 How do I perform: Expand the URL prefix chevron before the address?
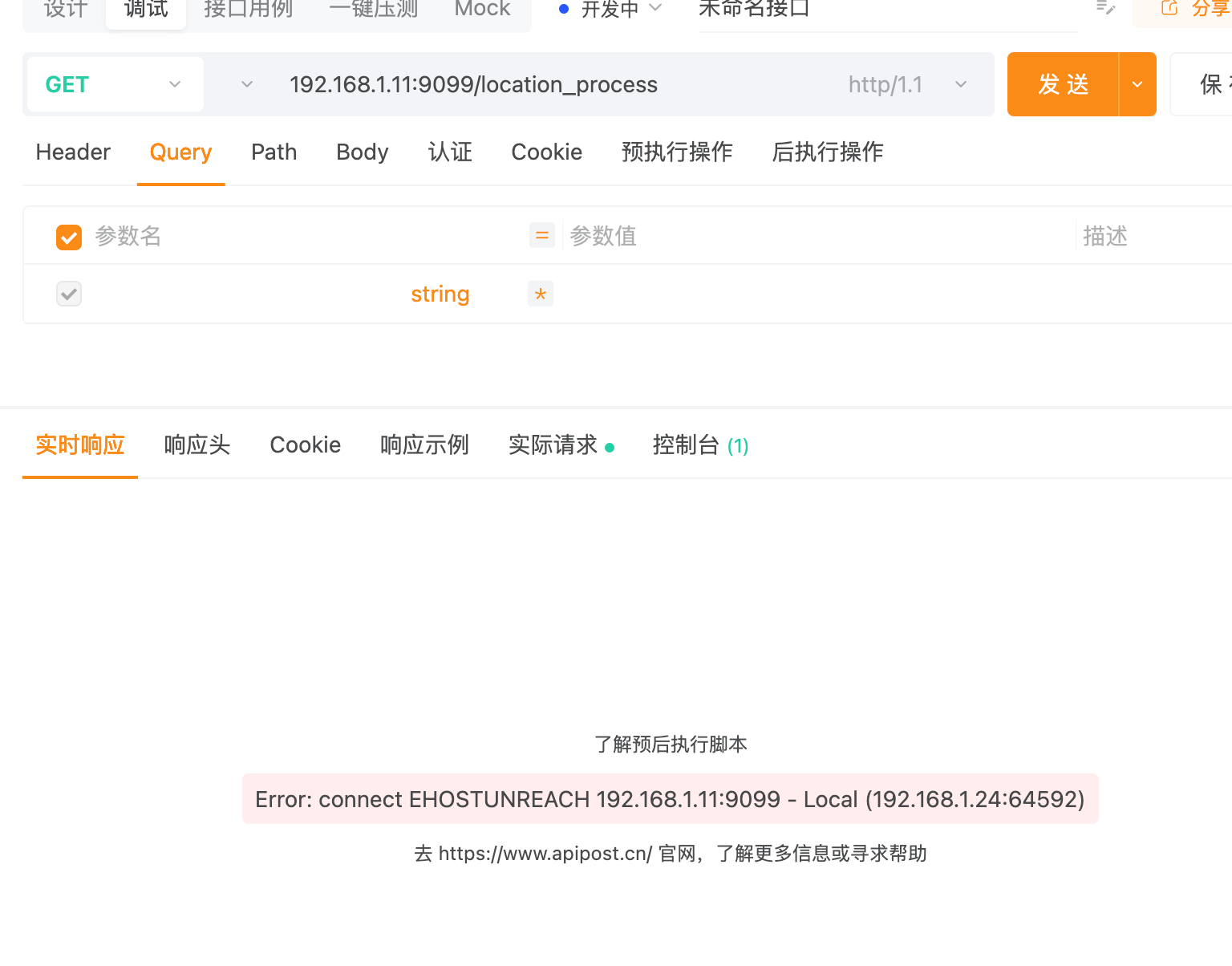(x=247, y=84)
